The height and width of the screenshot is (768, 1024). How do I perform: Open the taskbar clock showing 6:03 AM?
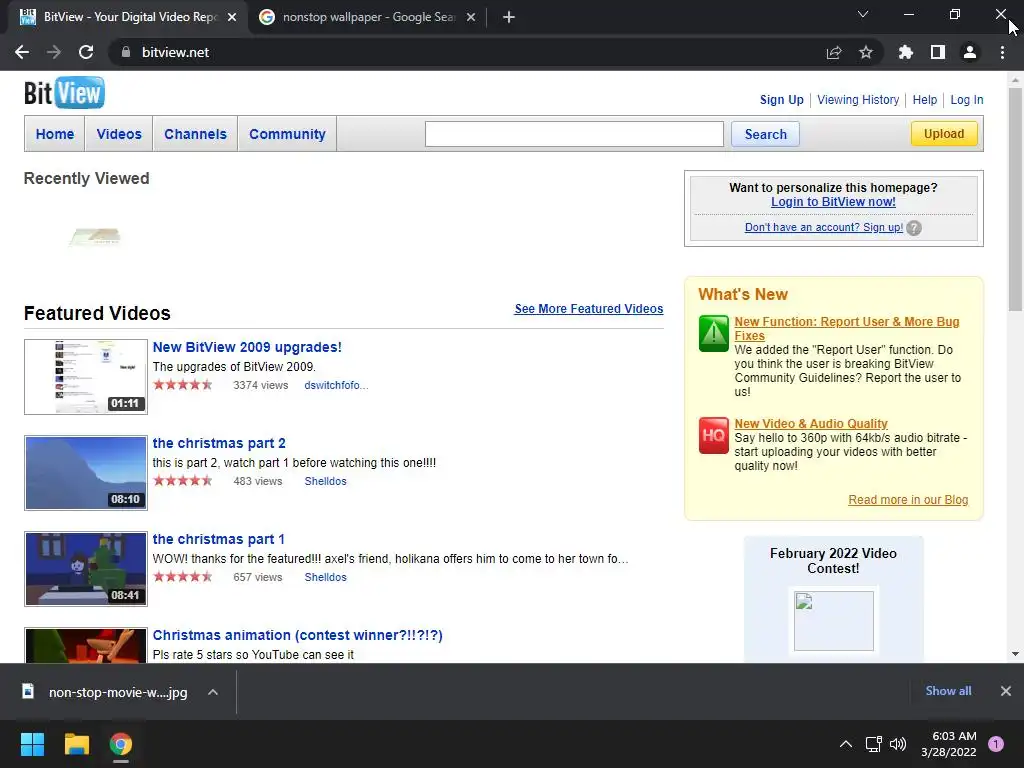point(948,744)
